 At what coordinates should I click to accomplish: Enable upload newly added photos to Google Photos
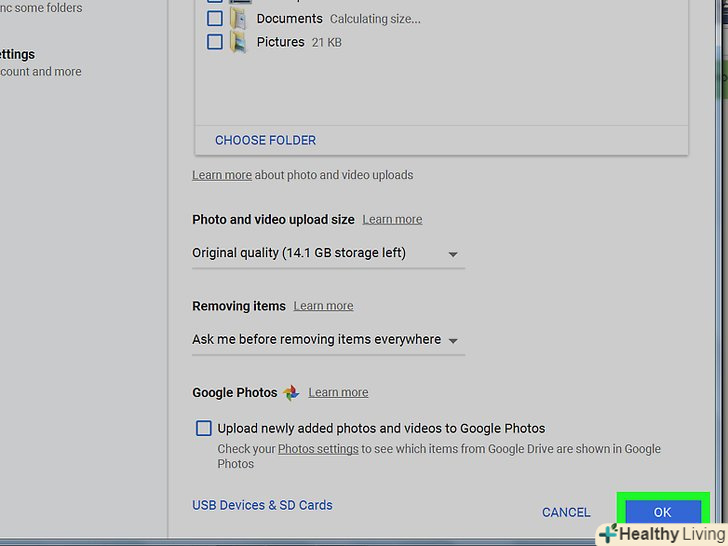click(204, 428)
